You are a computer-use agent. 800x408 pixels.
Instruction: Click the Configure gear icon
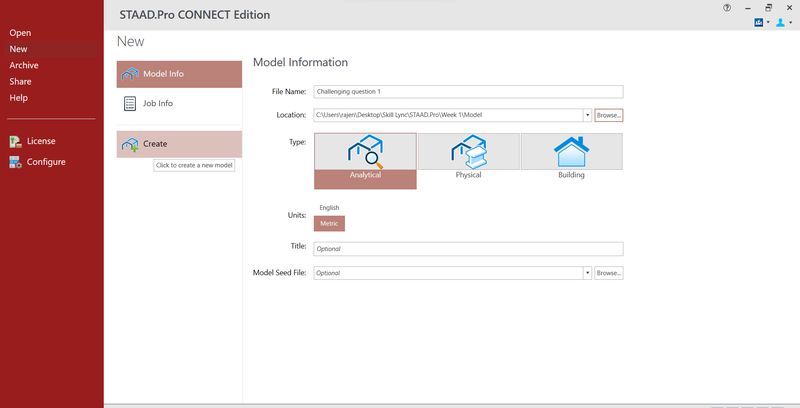[15, 162]
